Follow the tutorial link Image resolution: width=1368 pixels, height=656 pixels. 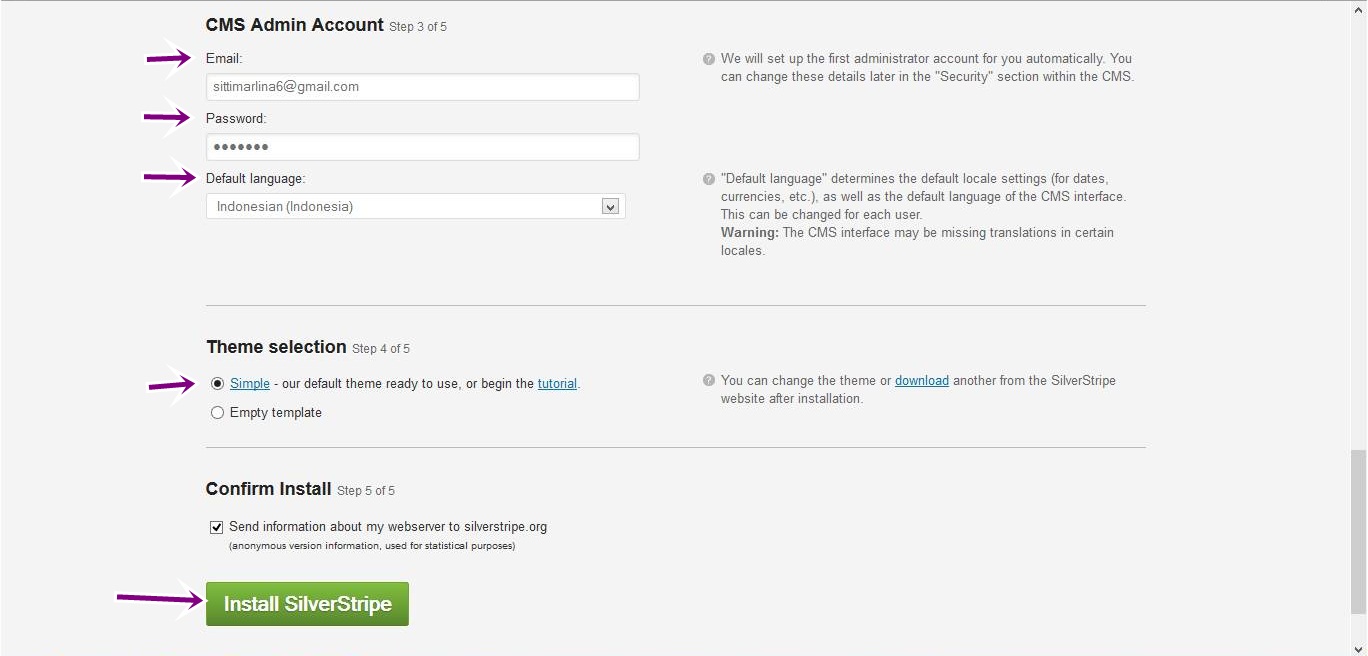point(557,384)
